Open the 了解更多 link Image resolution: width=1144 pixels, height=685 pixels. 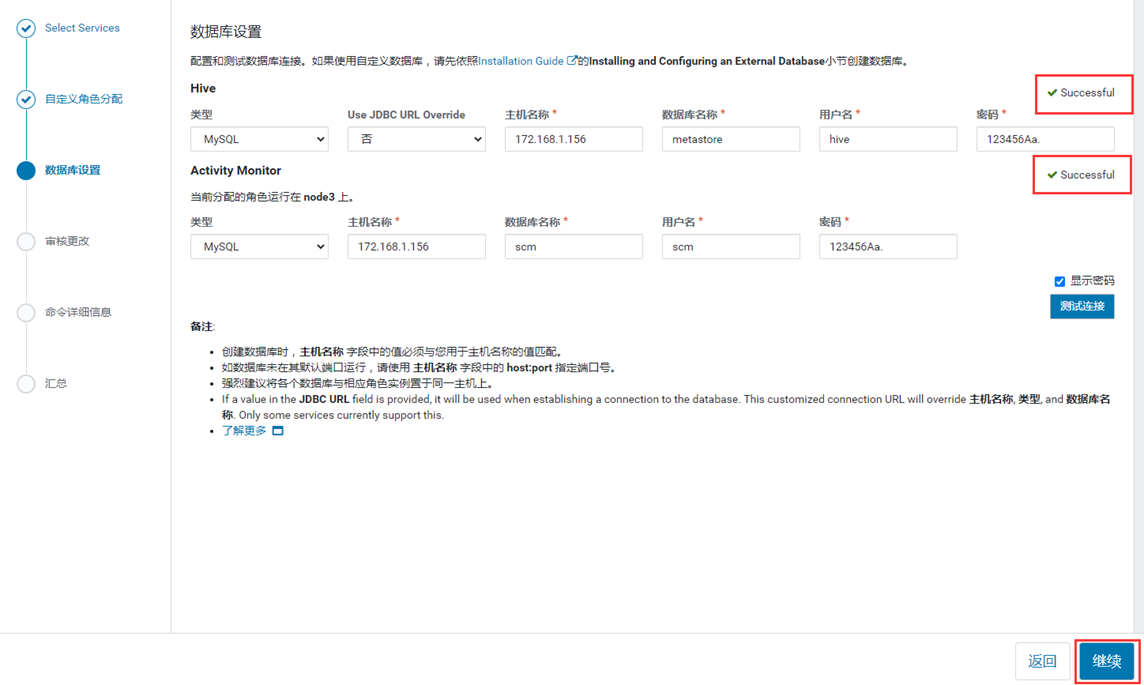[x=244, y=431]
